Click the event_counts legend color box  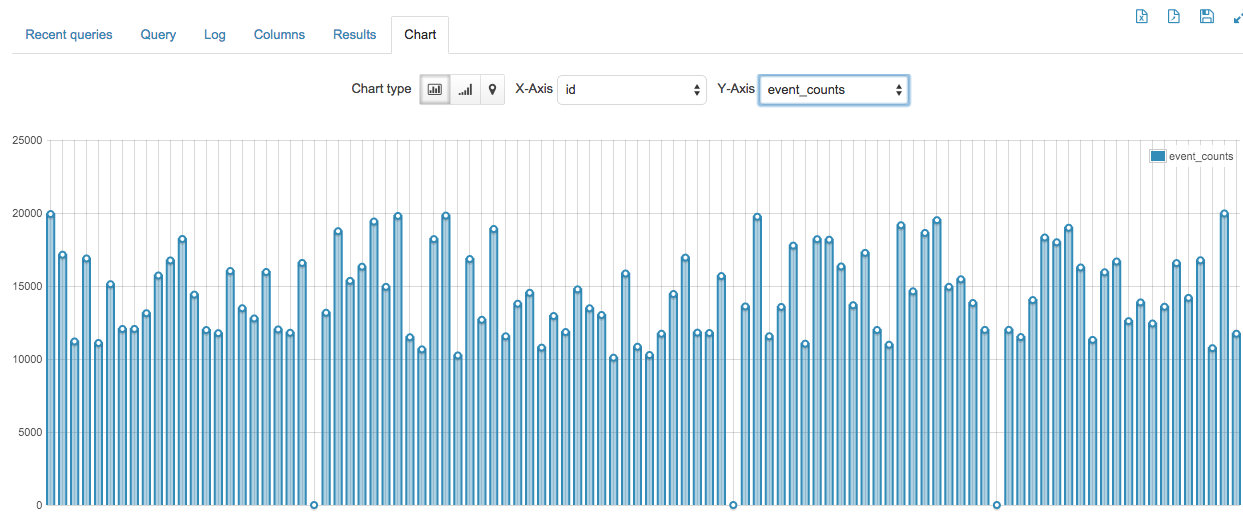[1157, 156]
